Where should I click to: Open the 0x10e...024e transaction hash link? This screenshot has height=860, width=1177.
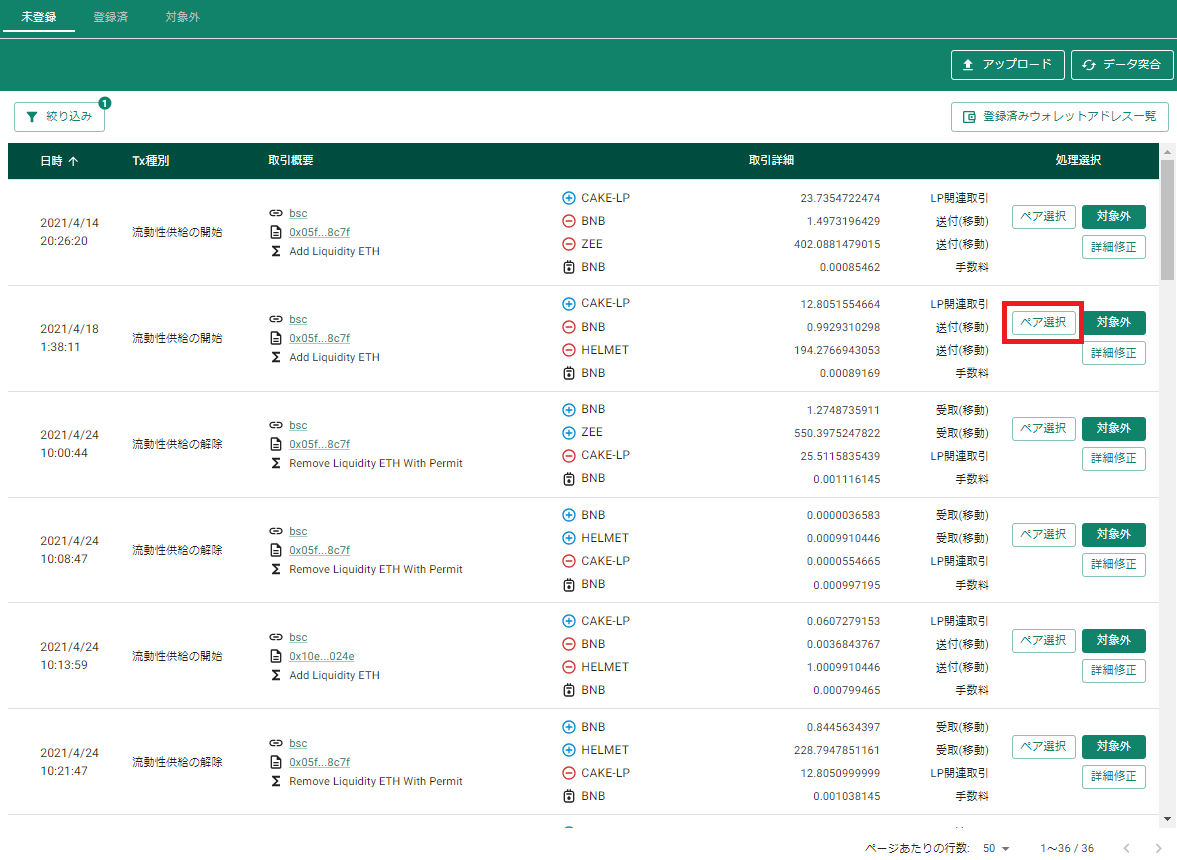point(321,656)
